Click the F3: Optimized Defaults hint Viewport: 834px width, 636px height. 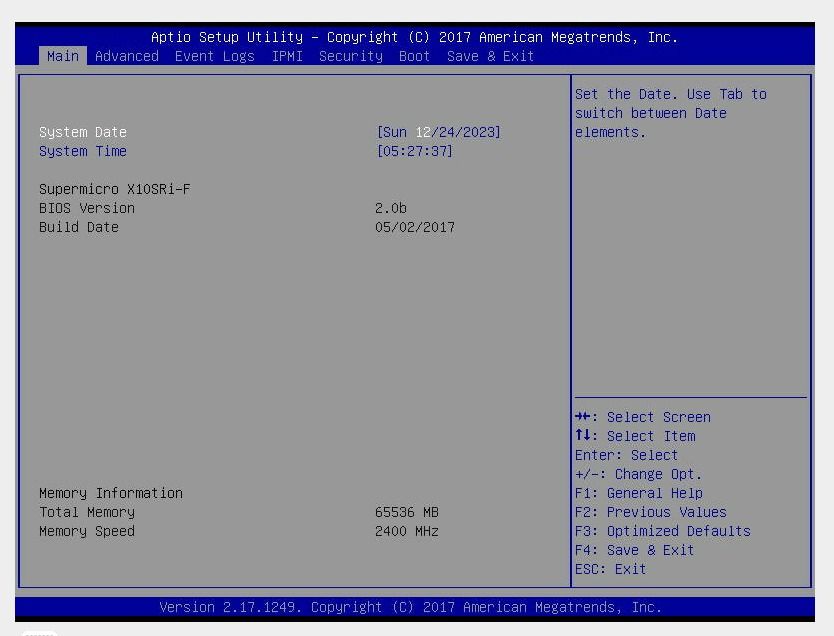tap(663, 531)
